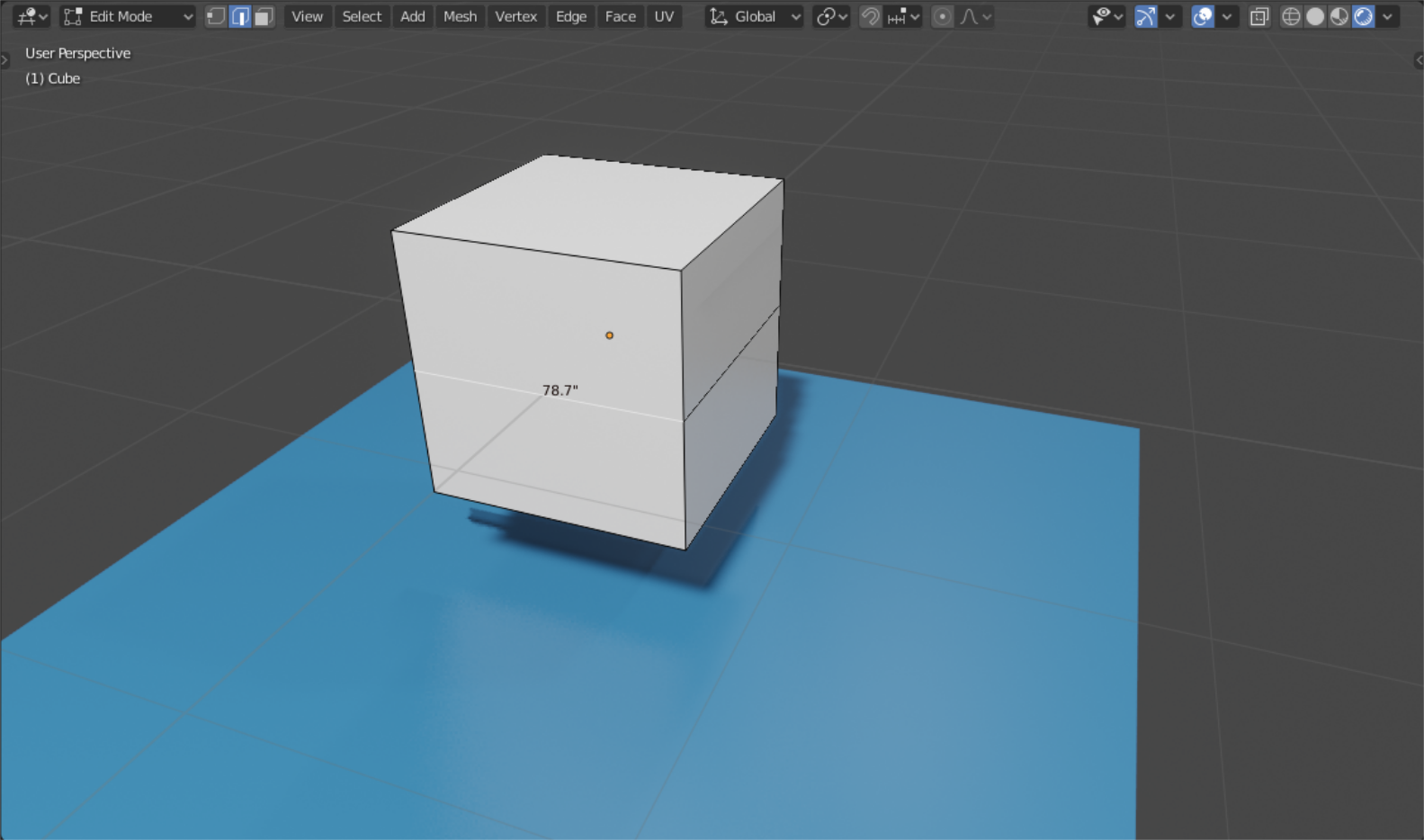Switch to edge select mode

tap(240, 16)
